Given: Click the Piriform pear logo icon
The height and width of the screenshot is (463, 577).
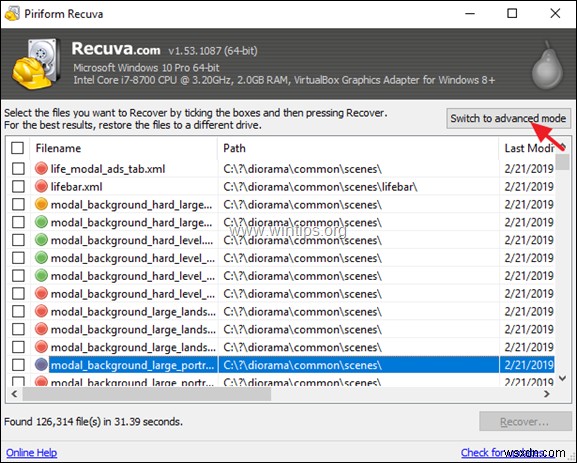Looking at the screenshot, I should (547, 65).
